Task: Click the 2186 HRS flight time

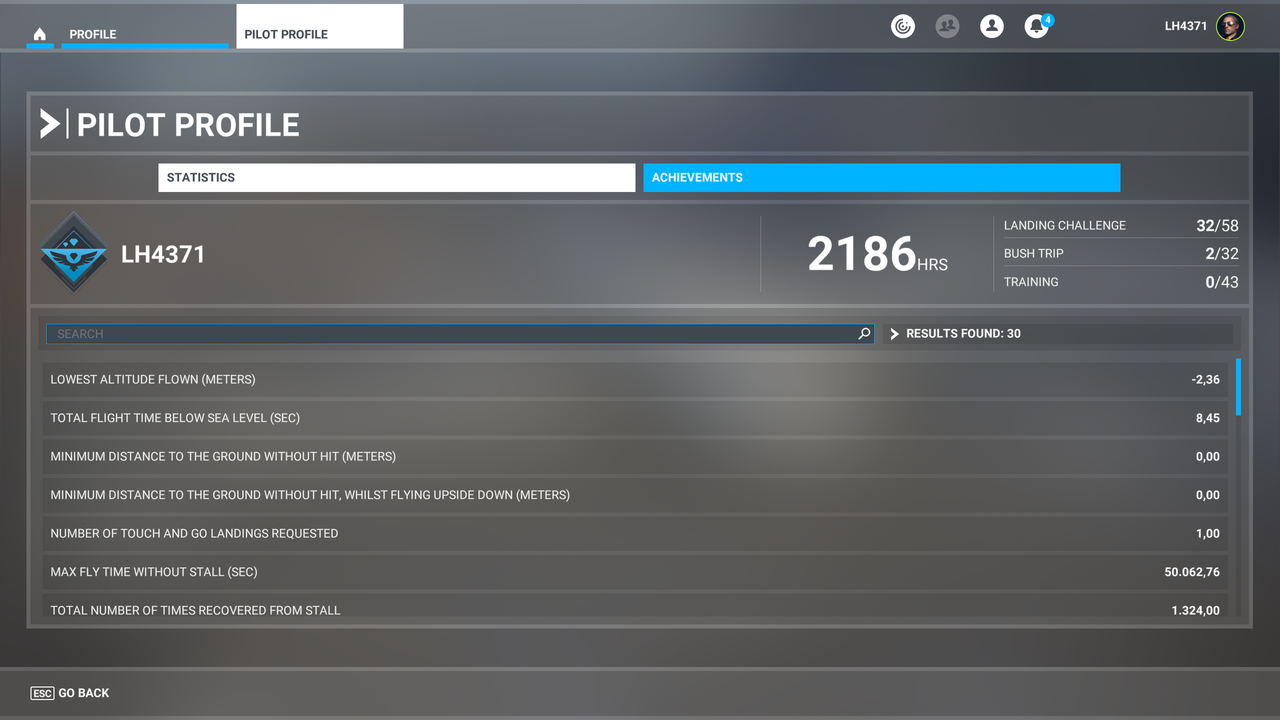Action: (x=877, y=254)
